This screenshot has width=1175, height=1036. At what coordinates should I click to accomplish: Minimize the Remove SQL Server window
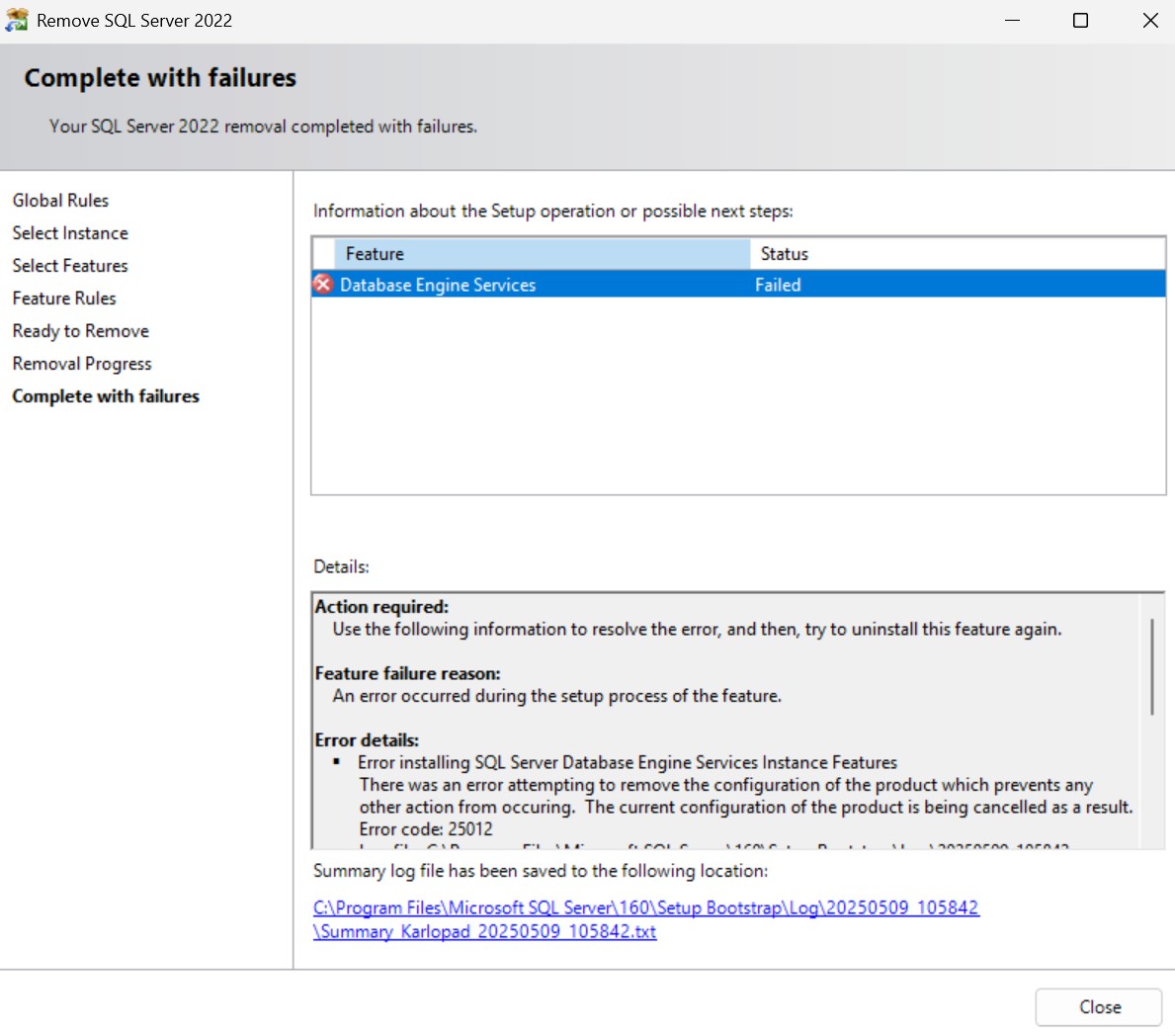[1012, 20]
